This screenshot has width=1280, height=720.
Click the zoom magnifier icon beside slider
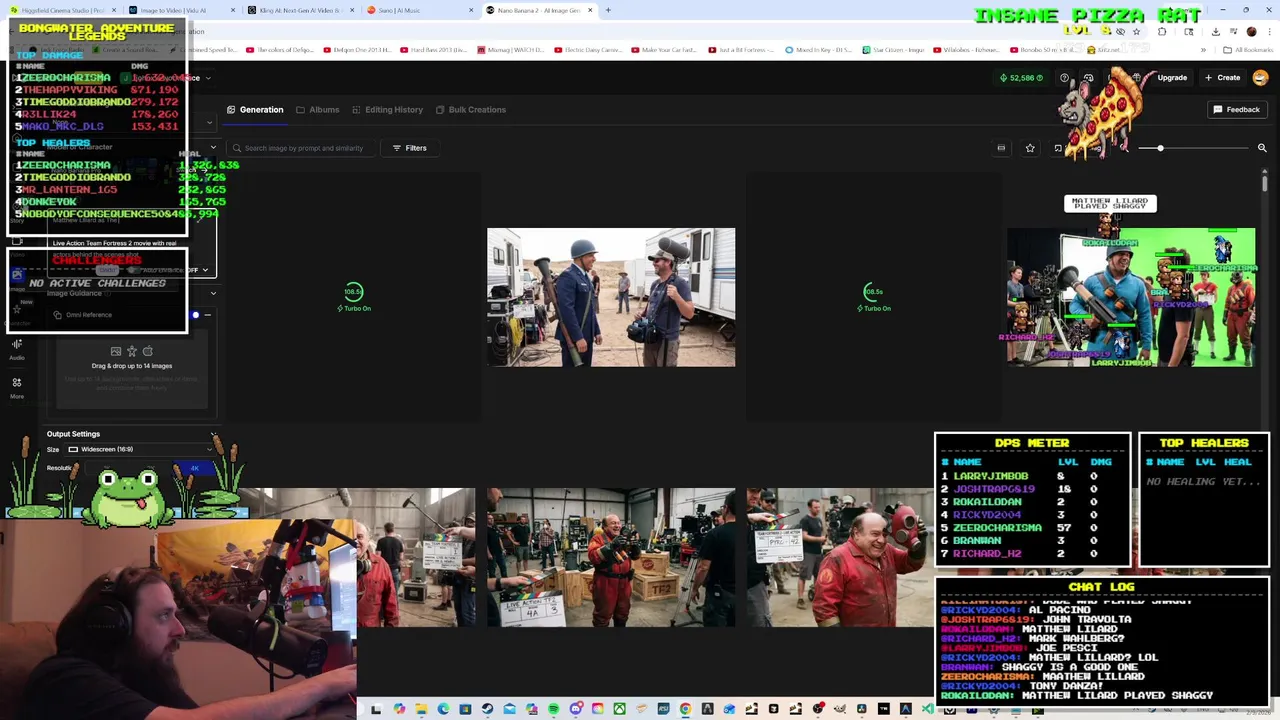[x=1262, y=148]
